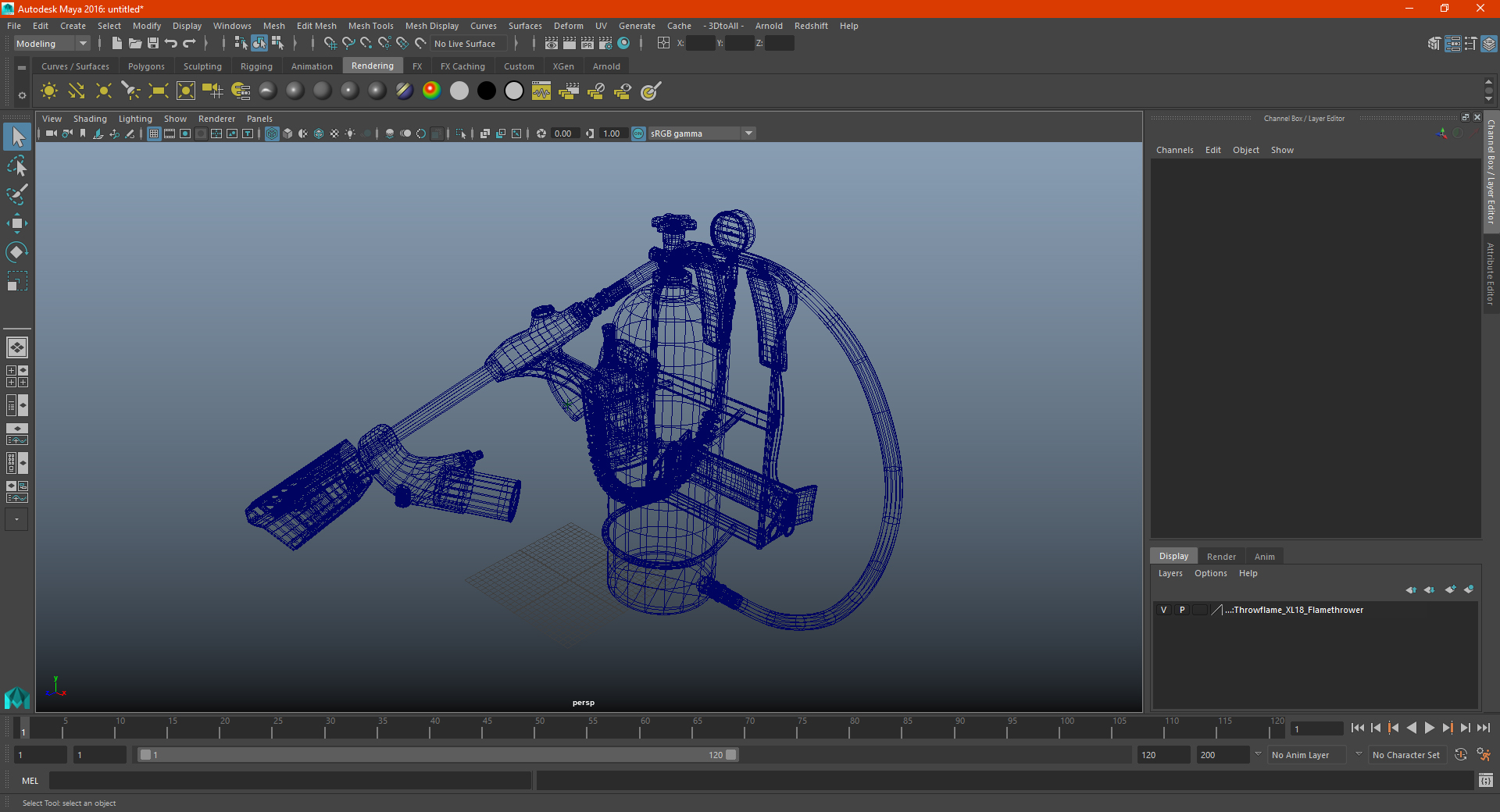Go to start of playback range

click(1358, 728)
